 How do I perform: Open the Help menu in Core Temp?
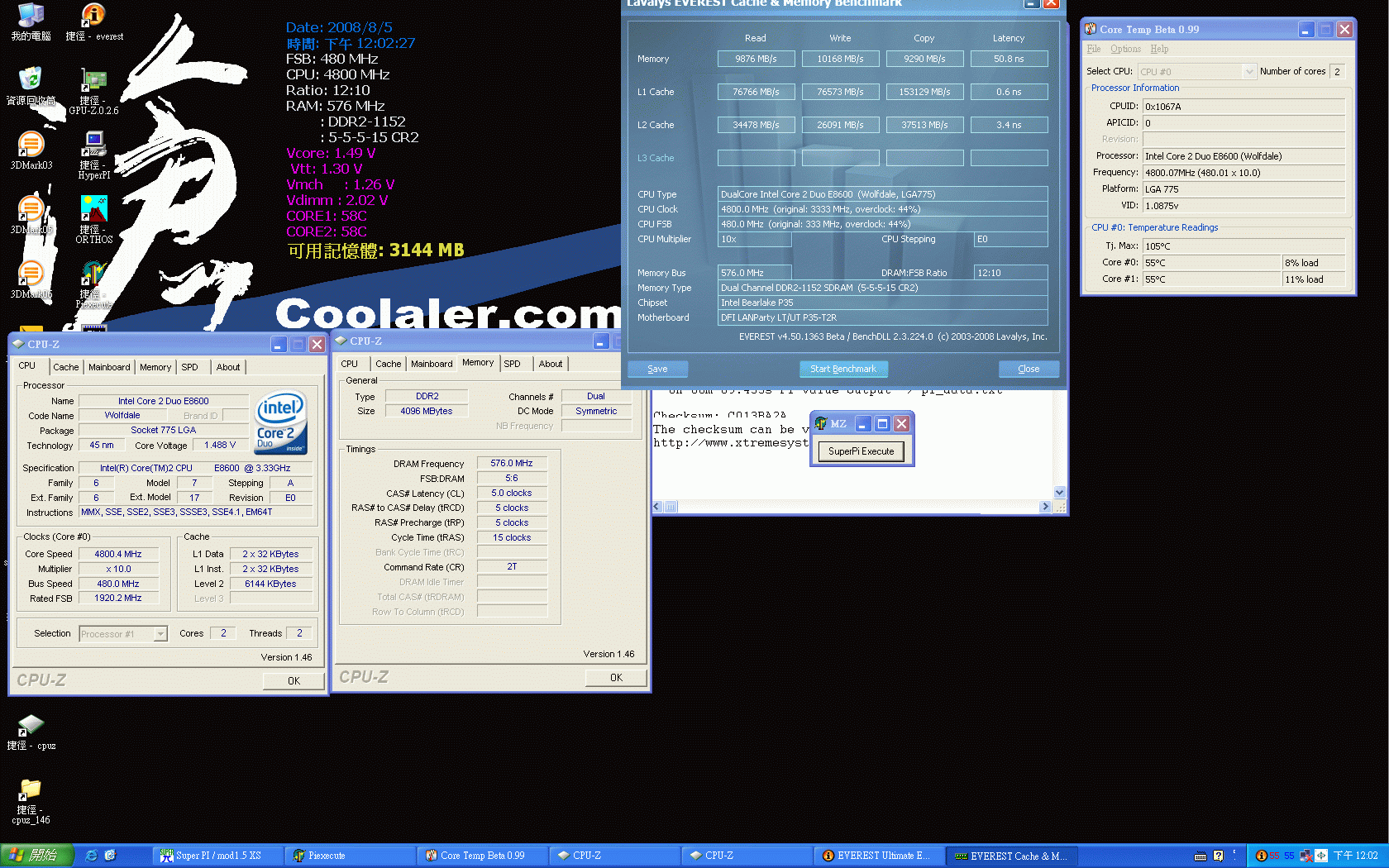tap(1160, 50)
